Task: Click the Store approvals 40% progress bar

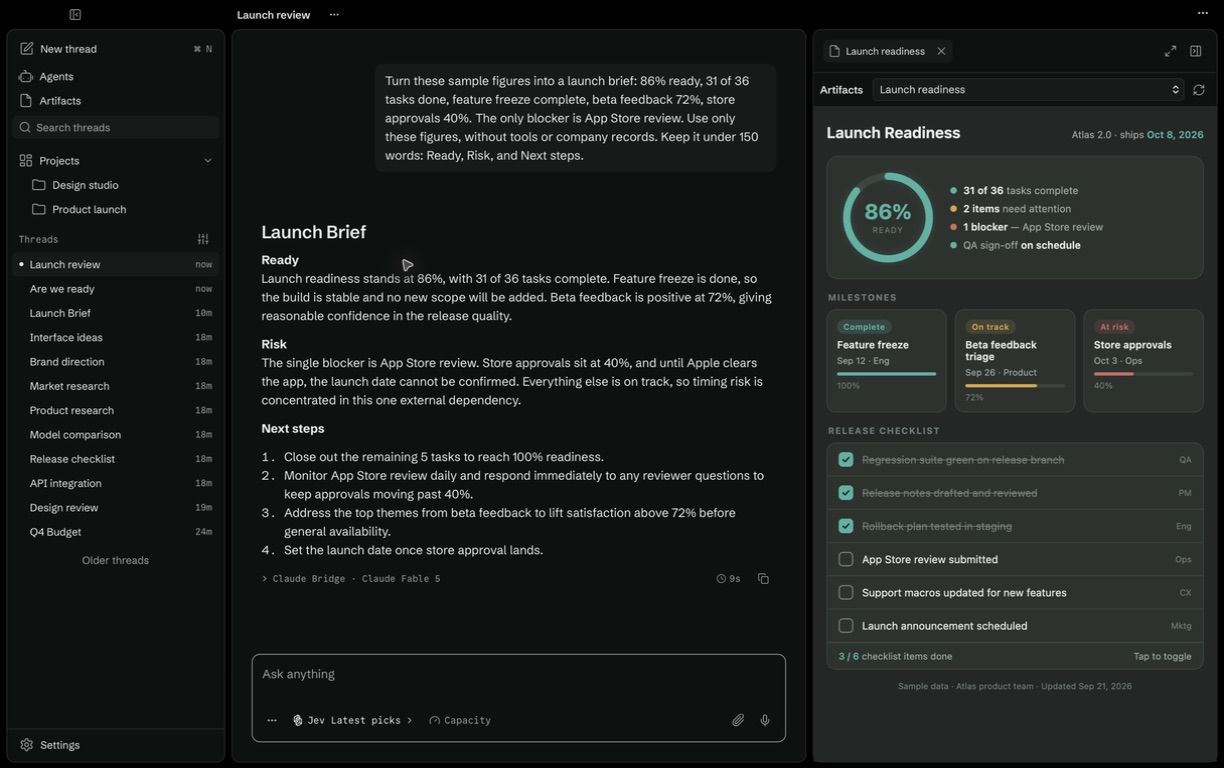Action: (1143, 373)
